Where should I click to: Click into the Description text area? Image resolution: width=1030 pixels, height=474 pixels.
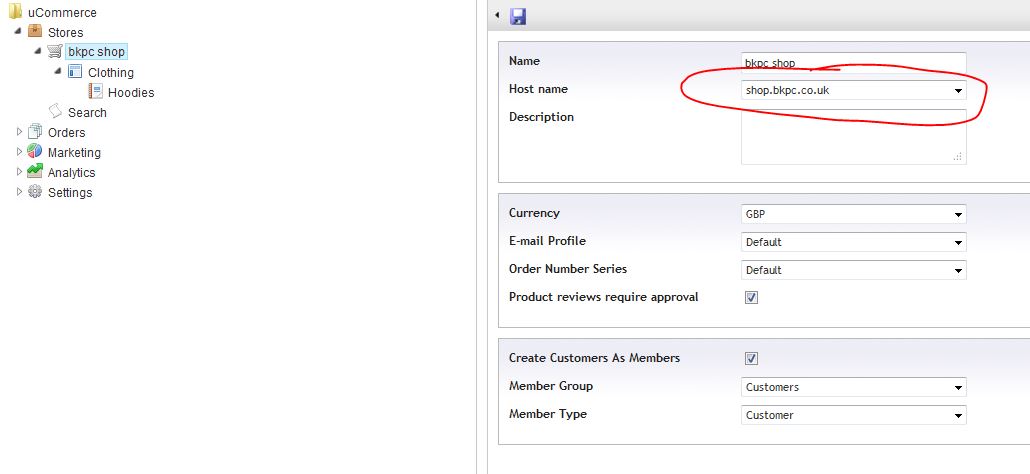click(853, 137)
